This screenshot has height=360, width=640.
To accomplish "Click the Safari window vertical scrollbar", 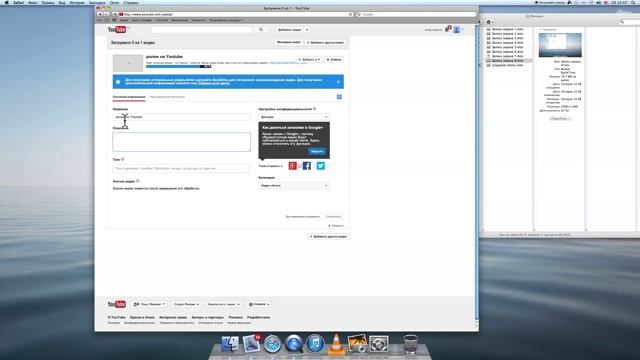I will [x=477, y=171].
